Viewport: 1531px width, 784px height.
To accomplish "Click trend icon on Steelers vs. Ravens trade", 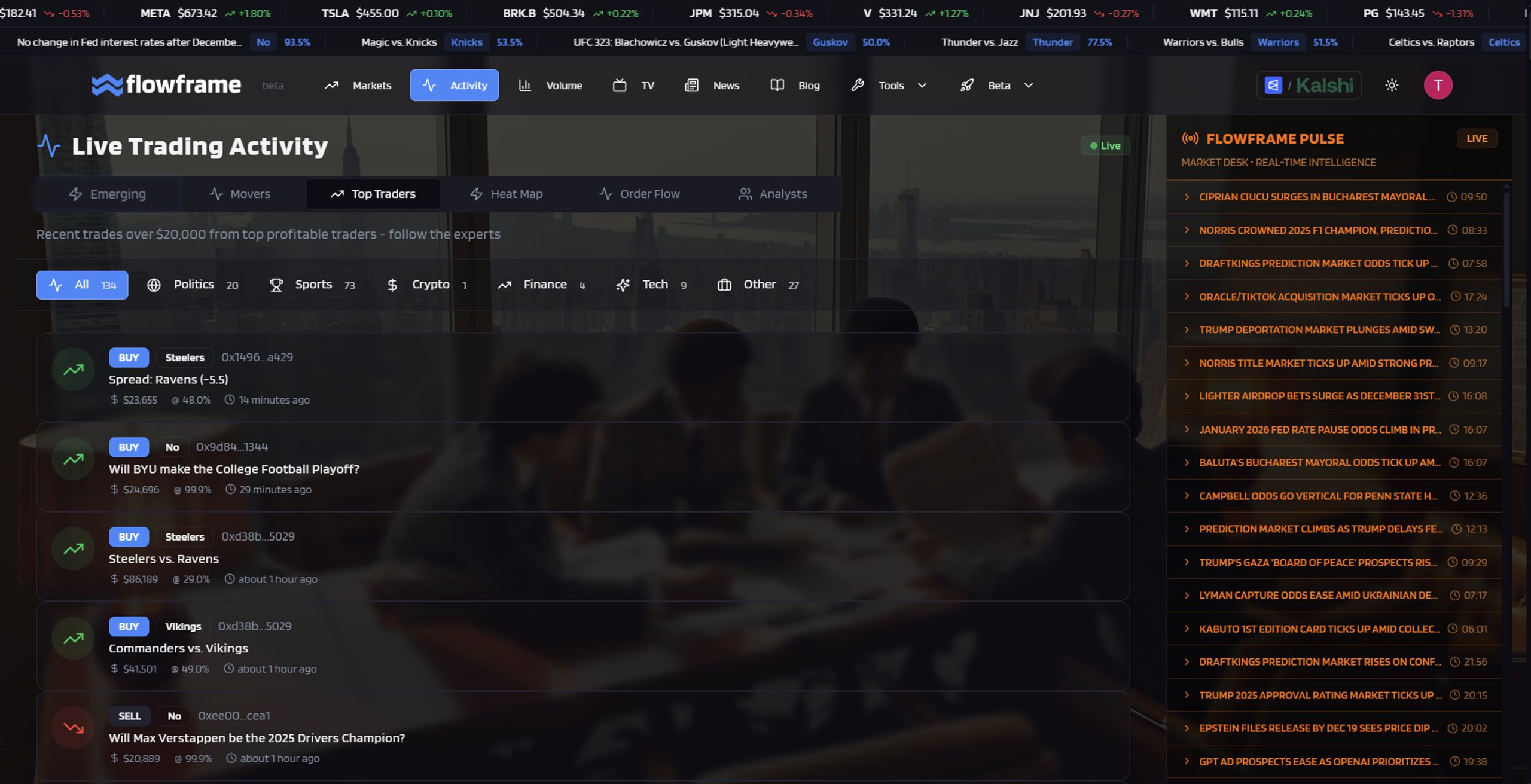I will point(74,549).
